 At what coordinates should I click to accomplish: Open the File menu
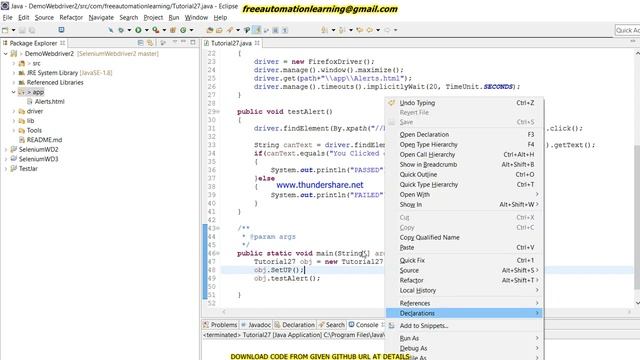7,18
